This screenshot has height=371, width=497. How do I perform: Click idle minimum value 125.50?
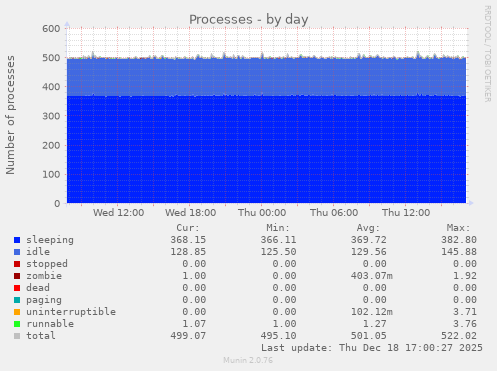tap(278, 252)
